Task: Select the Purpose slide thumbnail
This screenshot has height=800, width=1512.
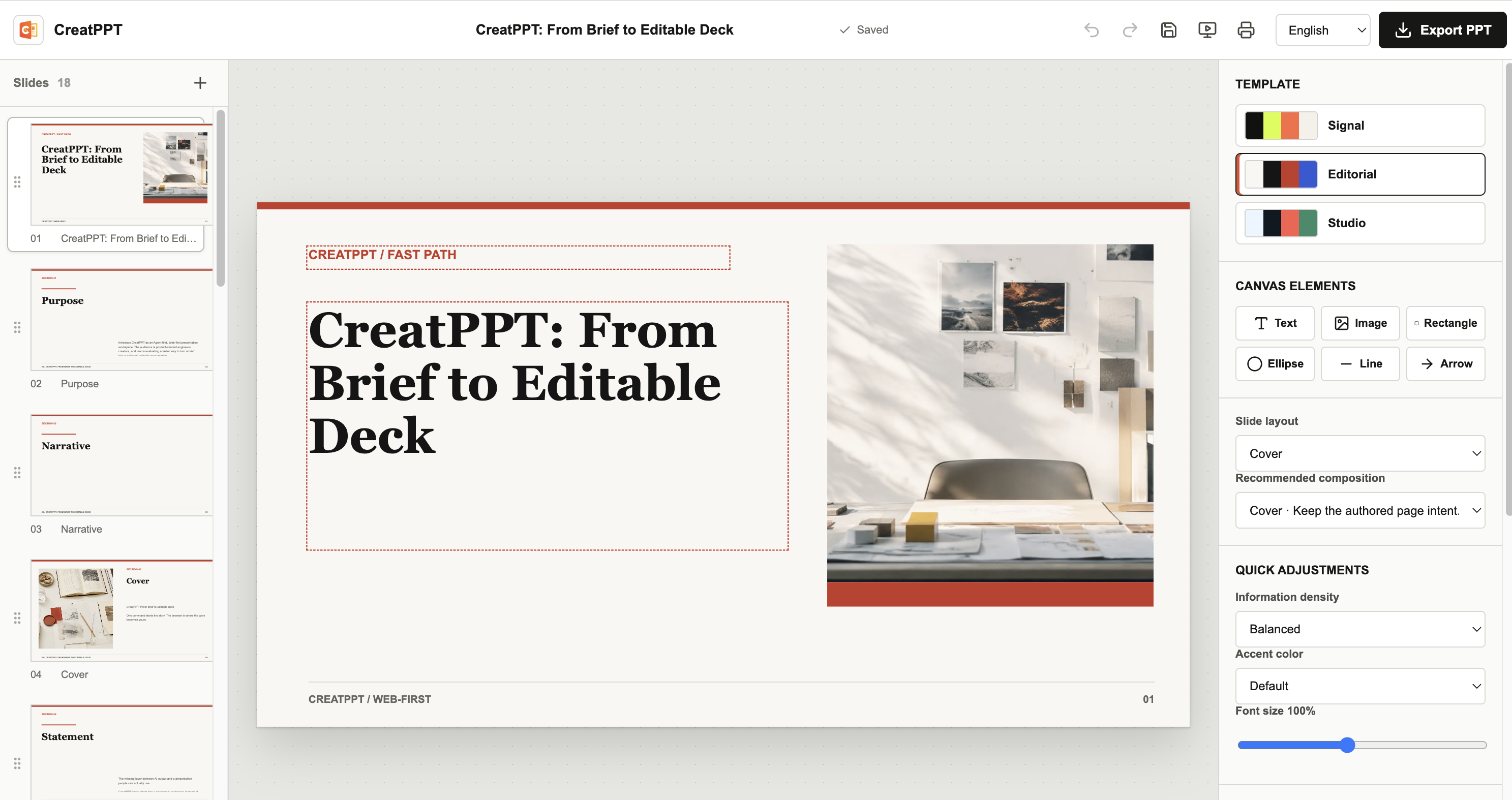Action: click(122, 319)
